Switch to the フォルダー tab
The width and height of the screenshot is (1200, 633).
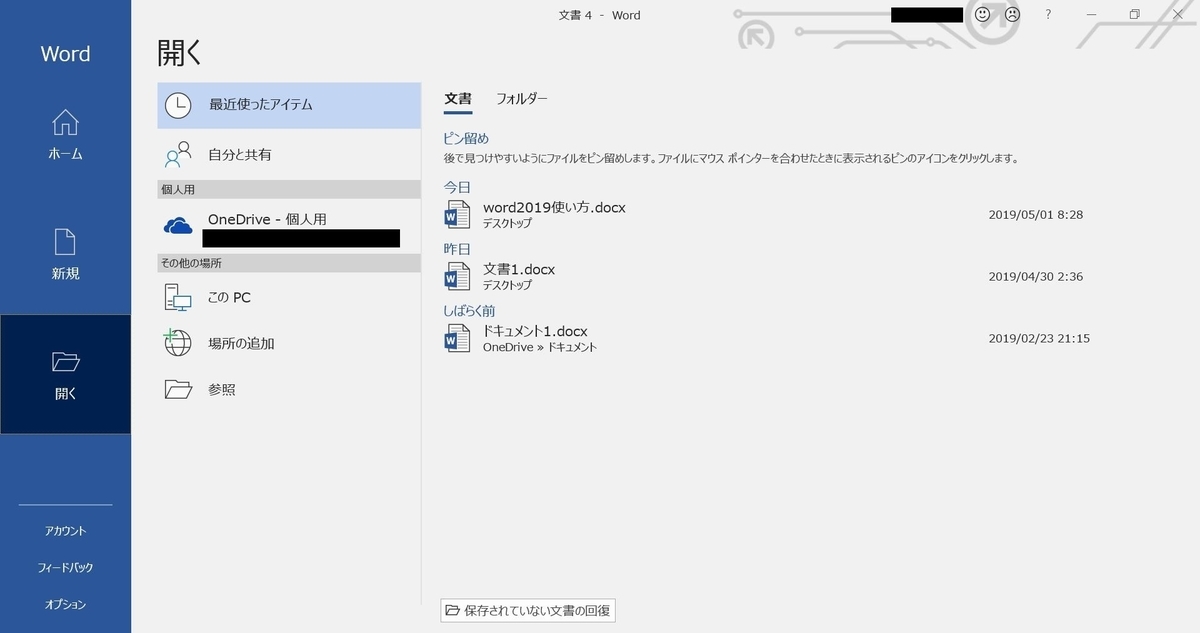click(522, 99)
